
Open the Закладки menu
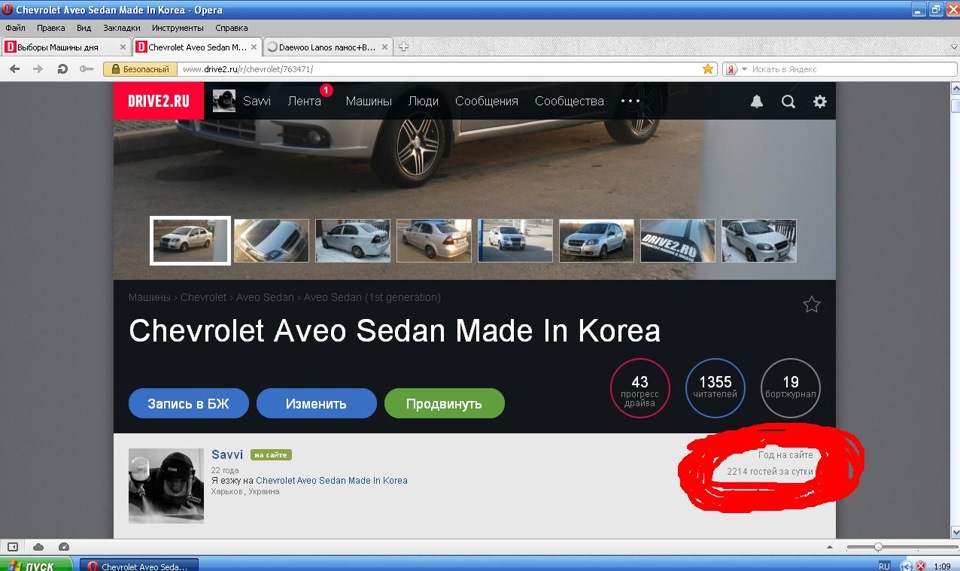[x=121, y=28]
